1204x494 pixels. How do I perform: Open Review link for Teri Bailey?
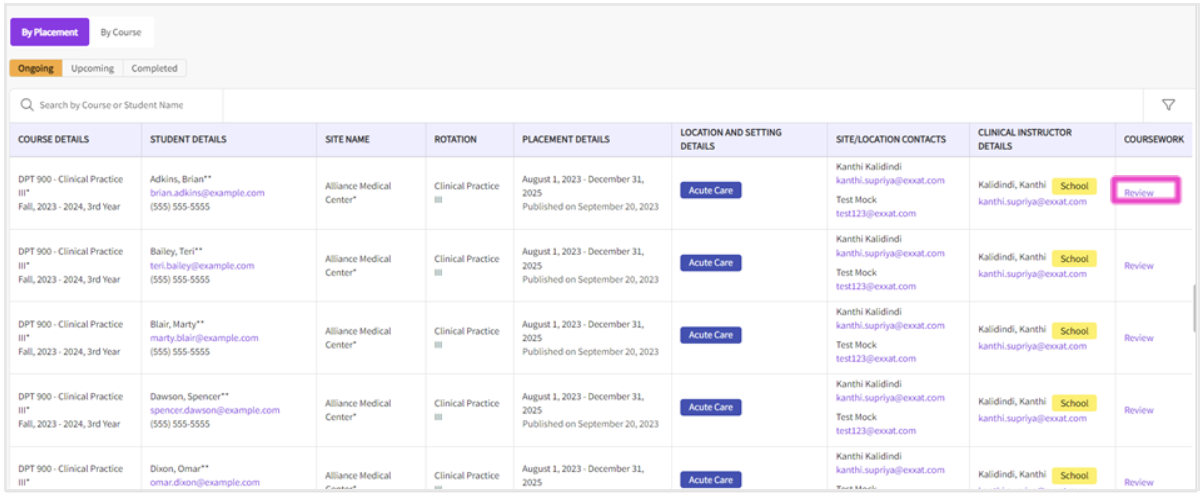click(1138, 266)
